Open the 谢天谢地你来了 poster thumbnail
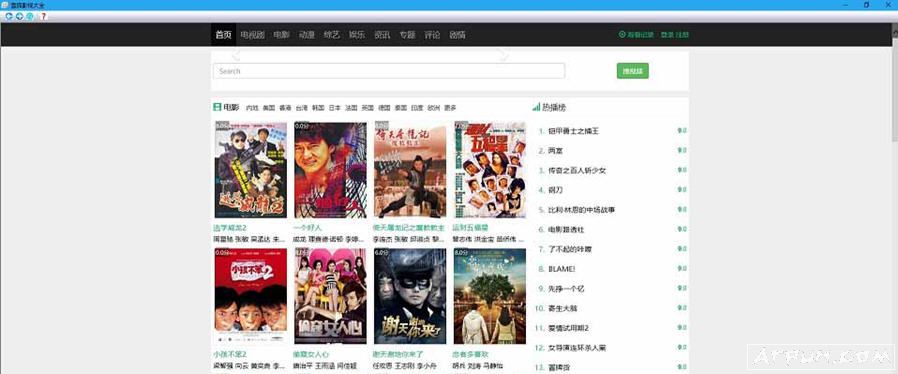The height and width of the screenshot is (374, 898). tap(410, 296)
